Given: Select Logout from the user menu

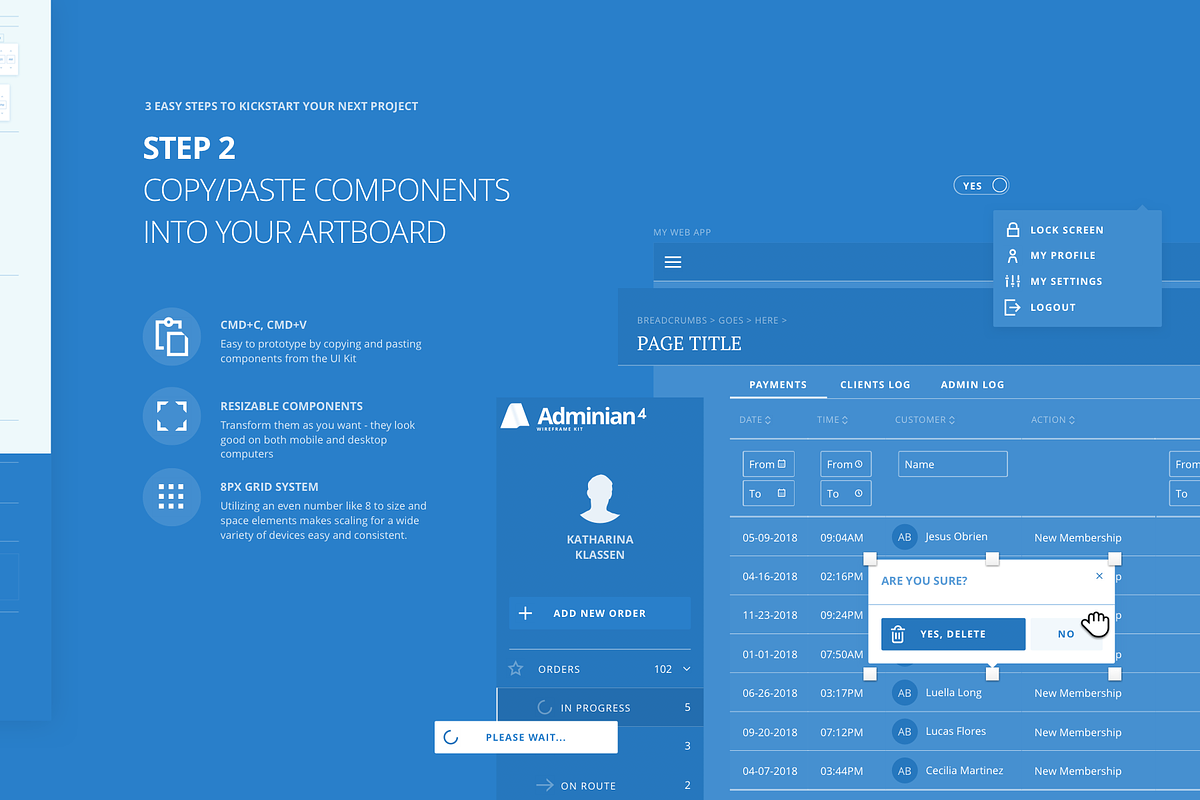Looking at the screenshot, I should [x=1053, y=307].
